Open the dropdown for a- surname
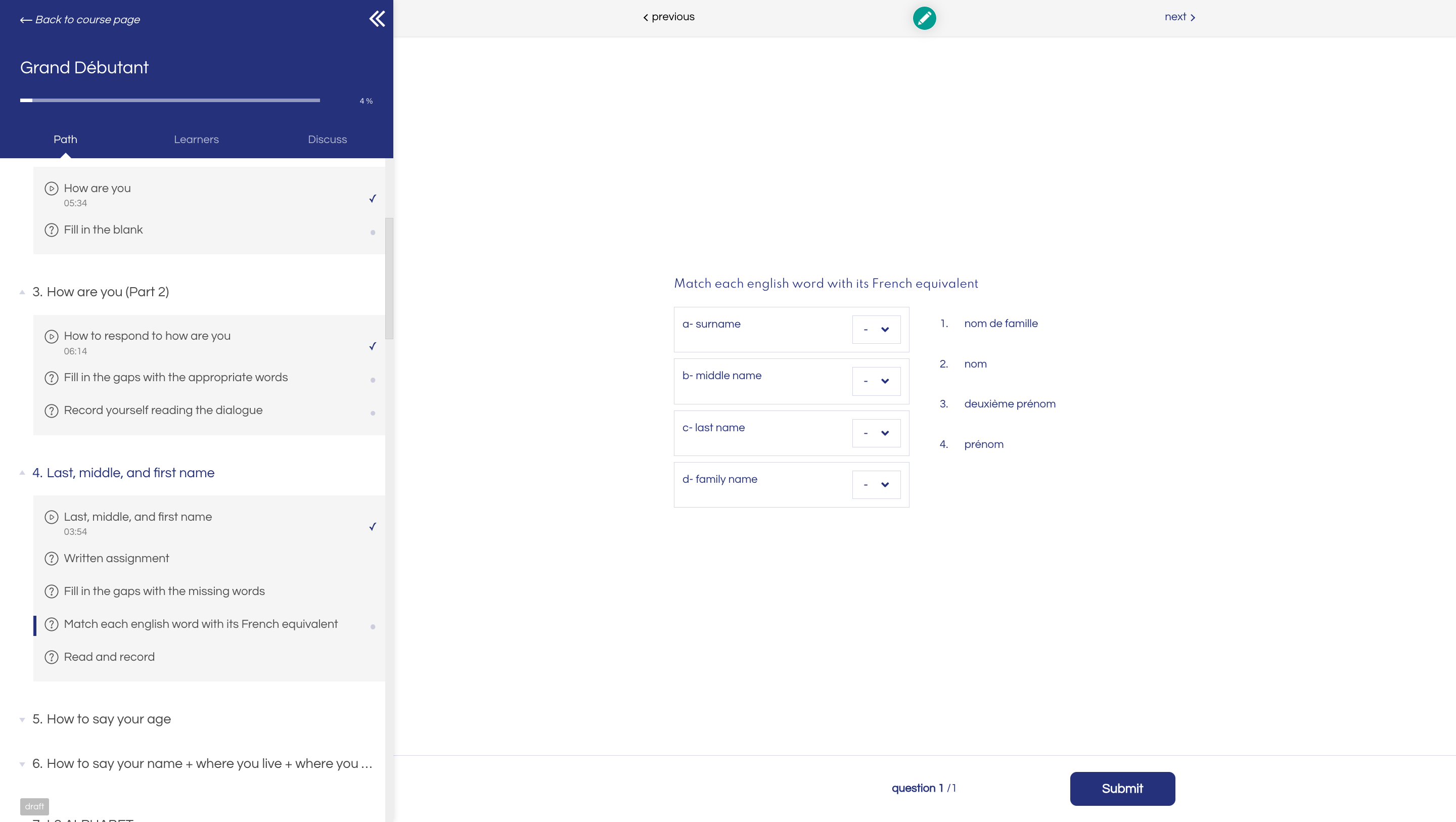 [x=876, y=330]
